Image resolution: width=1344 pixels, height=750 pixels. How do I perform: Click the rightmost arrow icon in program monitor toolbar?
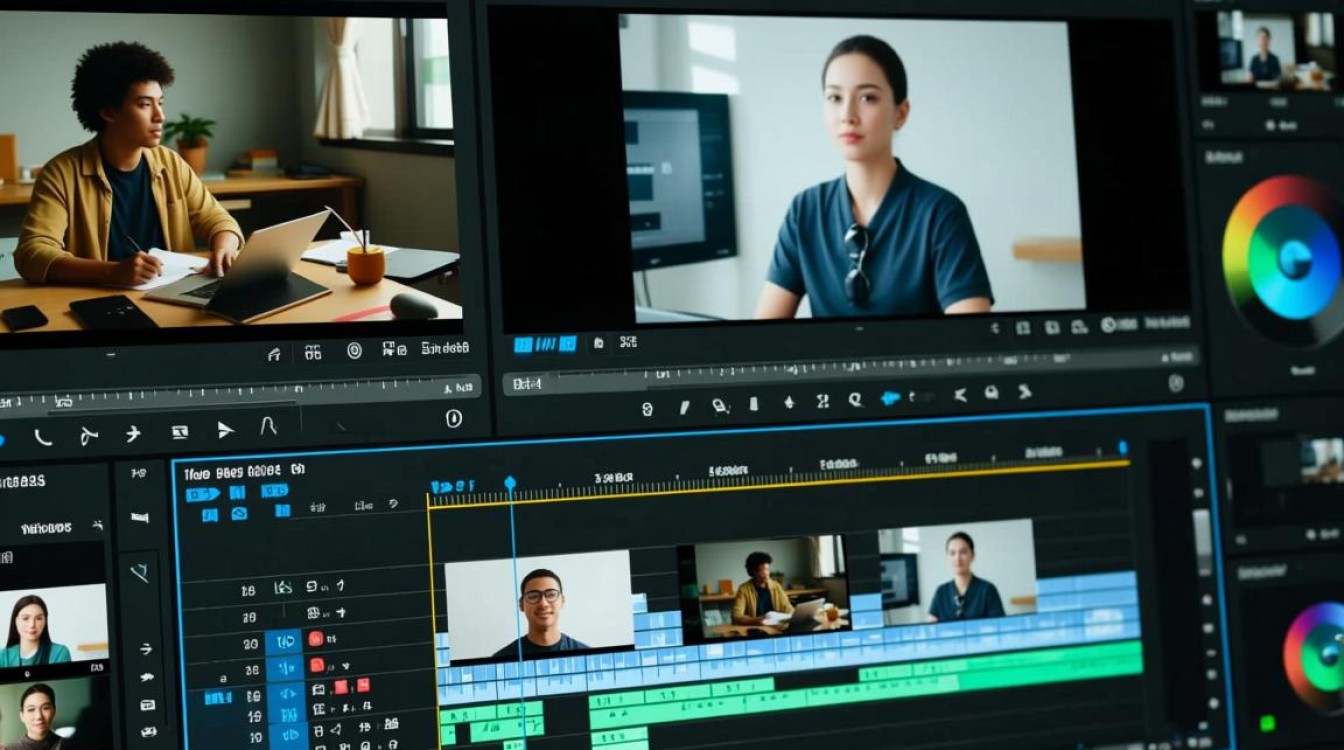[x=1027, y=393]
